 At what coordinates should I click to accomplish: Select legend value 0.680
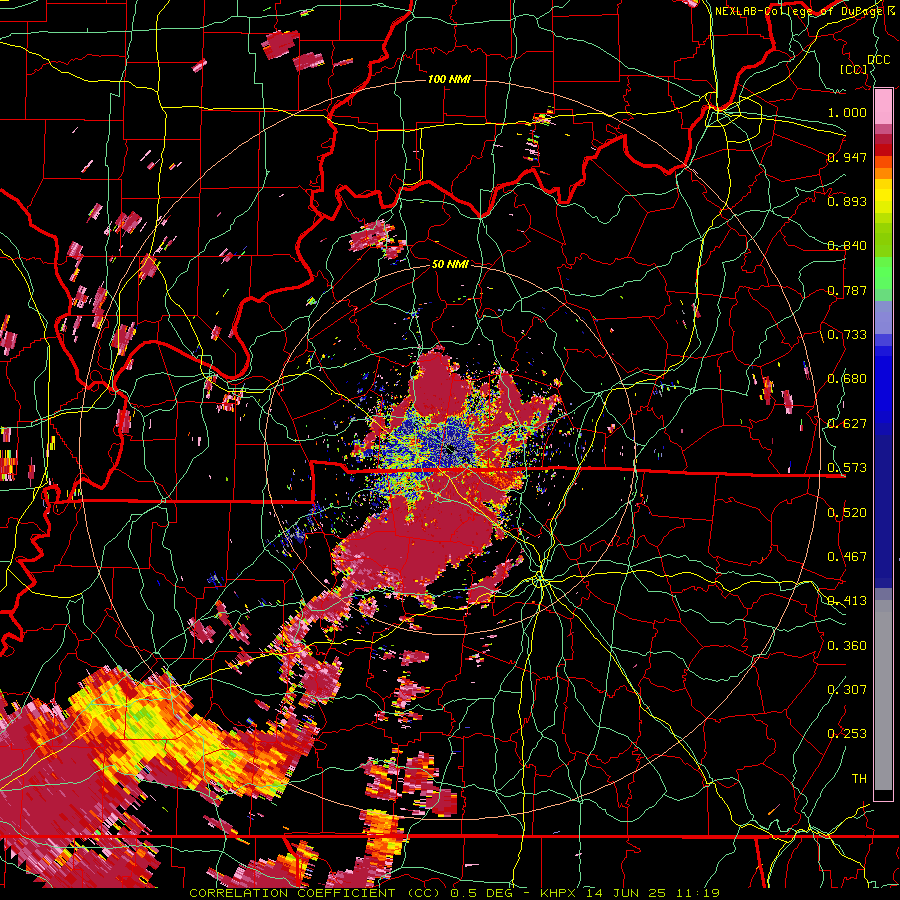847,378
